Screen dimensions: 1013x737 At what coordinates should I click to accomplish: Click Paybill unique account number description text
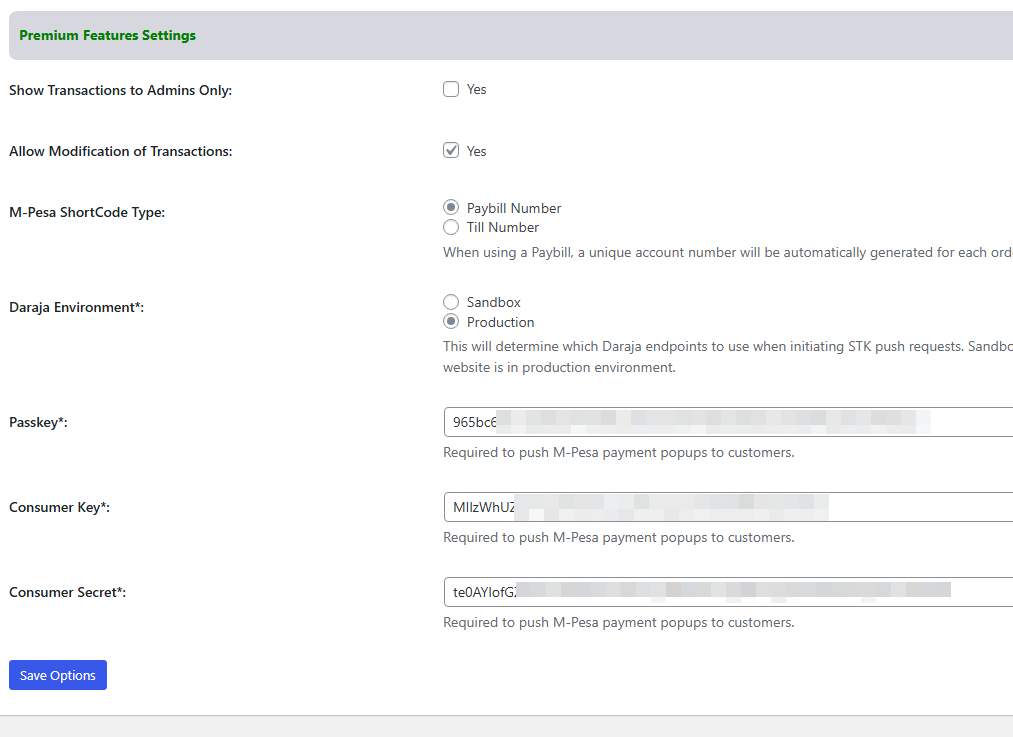point(728,253)
